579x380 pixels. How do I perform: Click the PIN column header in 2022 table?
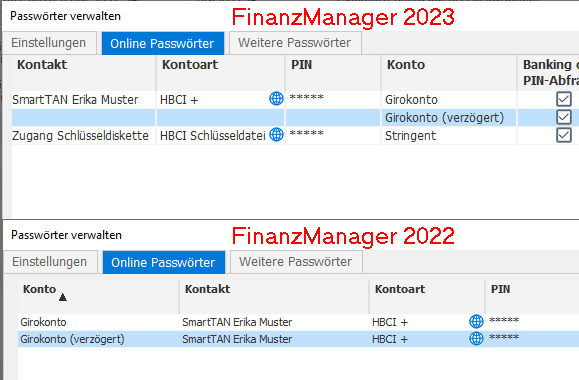click(x=500, y=289)
